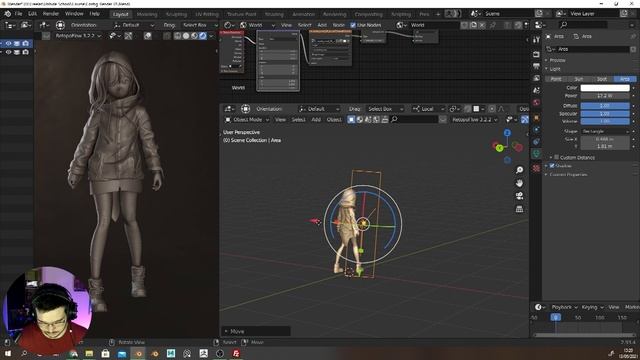This screenshot has width=640, height=360.
Task: Click Z axis on navigation gizmo
Action: [x=507, y=133]
